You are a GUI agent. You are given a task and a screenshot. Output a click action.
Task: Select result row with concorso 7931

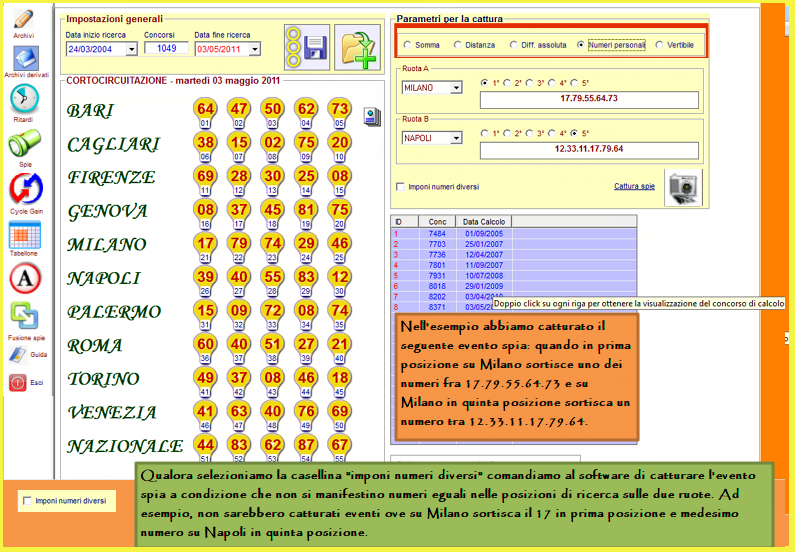(514, 276)
